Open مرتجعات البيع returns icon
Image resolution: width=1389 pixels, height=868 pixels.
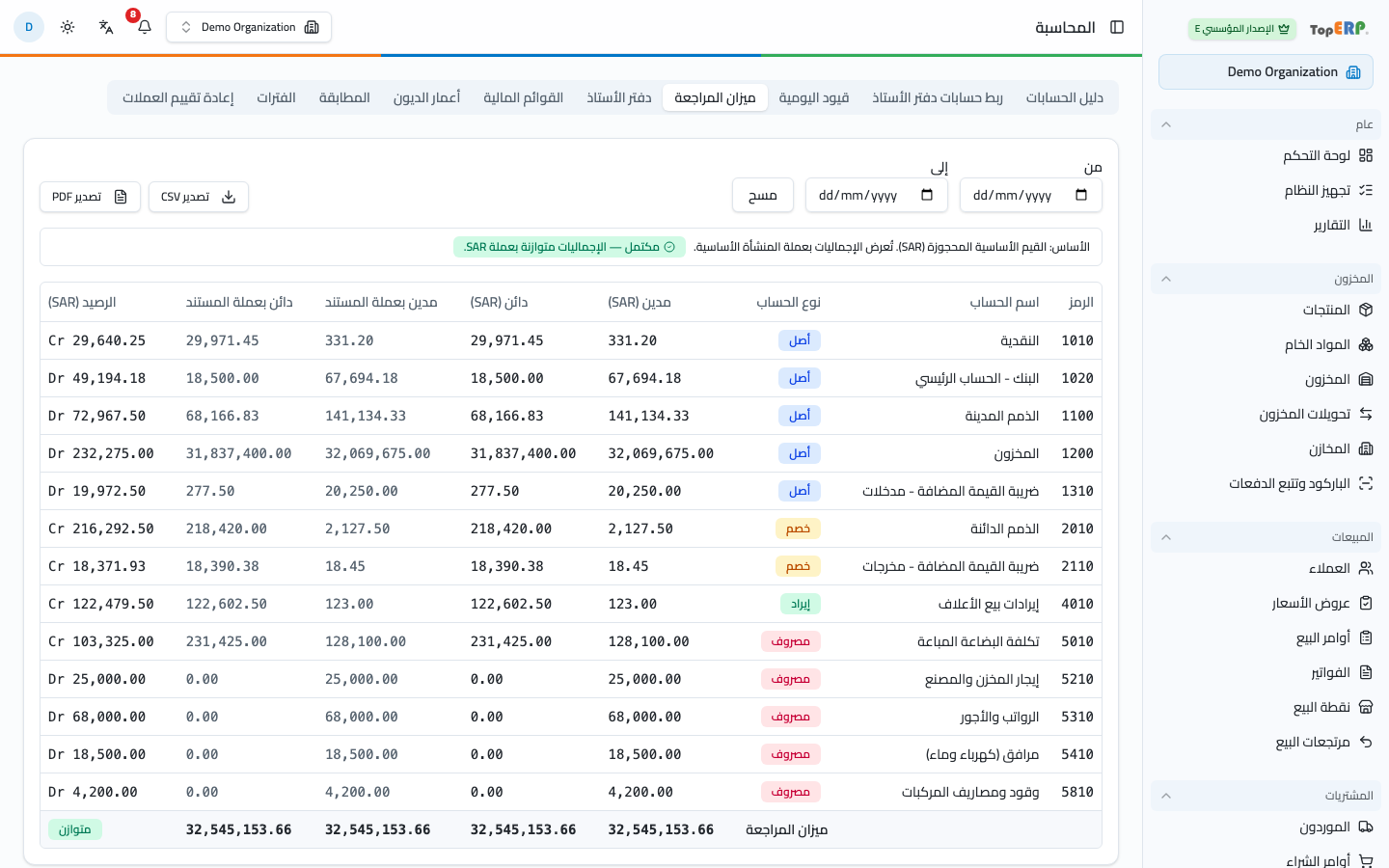(1366, 742)
